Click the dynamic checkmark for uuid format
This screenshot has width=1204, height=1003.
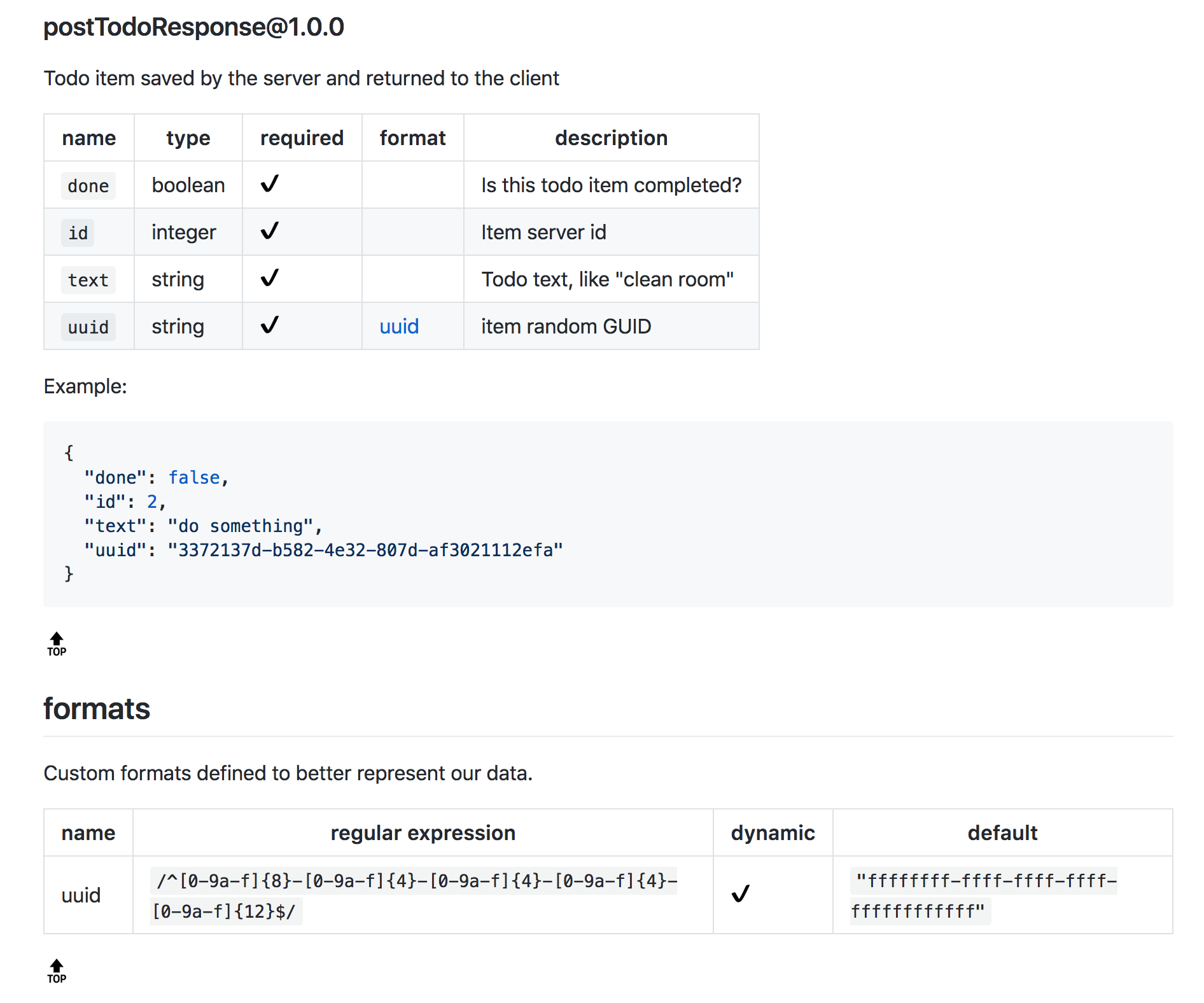740,894
